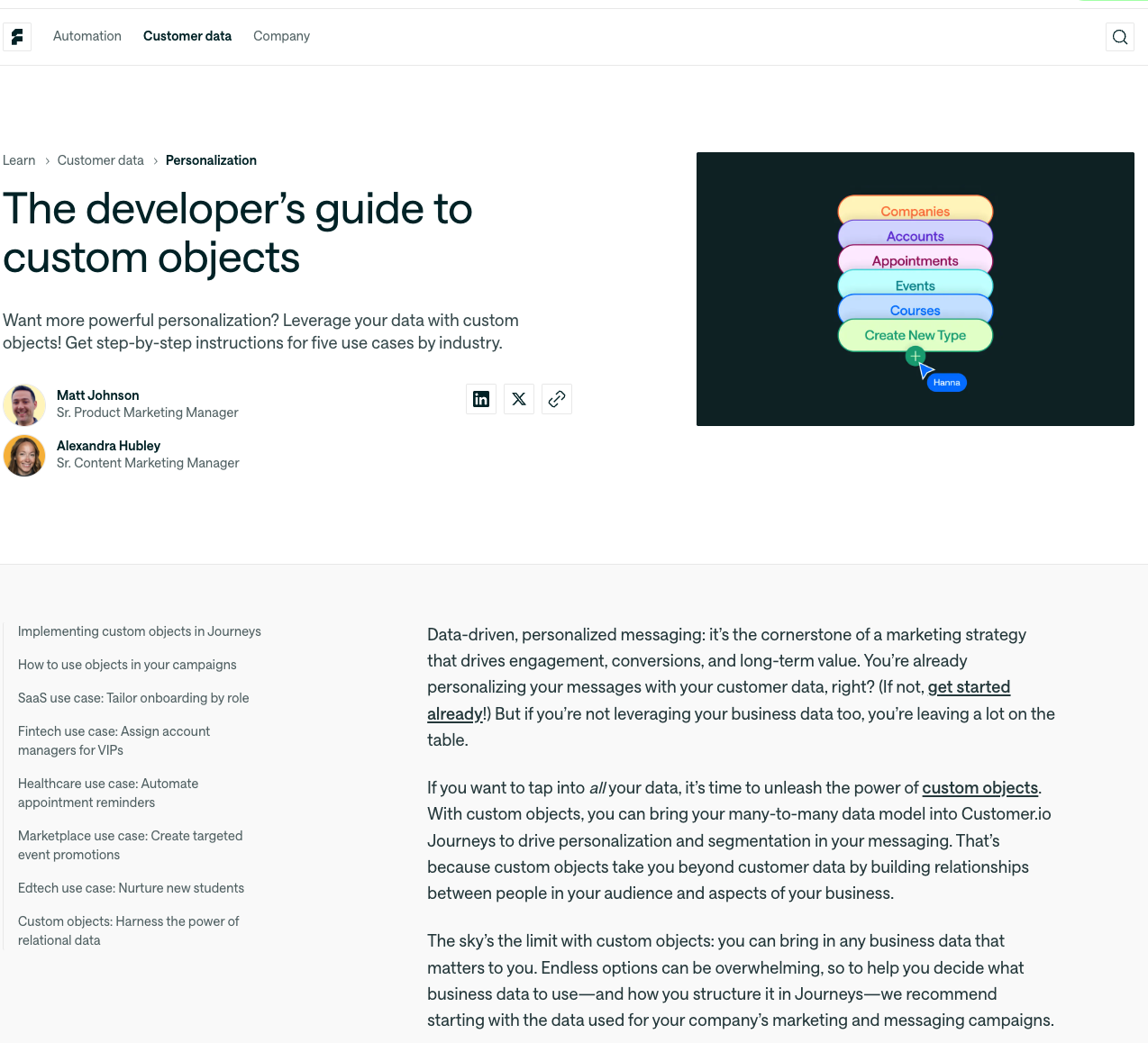This screenshot has width=1148, height=1043.
Task: Click Create New Type pill in illustration
Action: [x=916, y=335]
